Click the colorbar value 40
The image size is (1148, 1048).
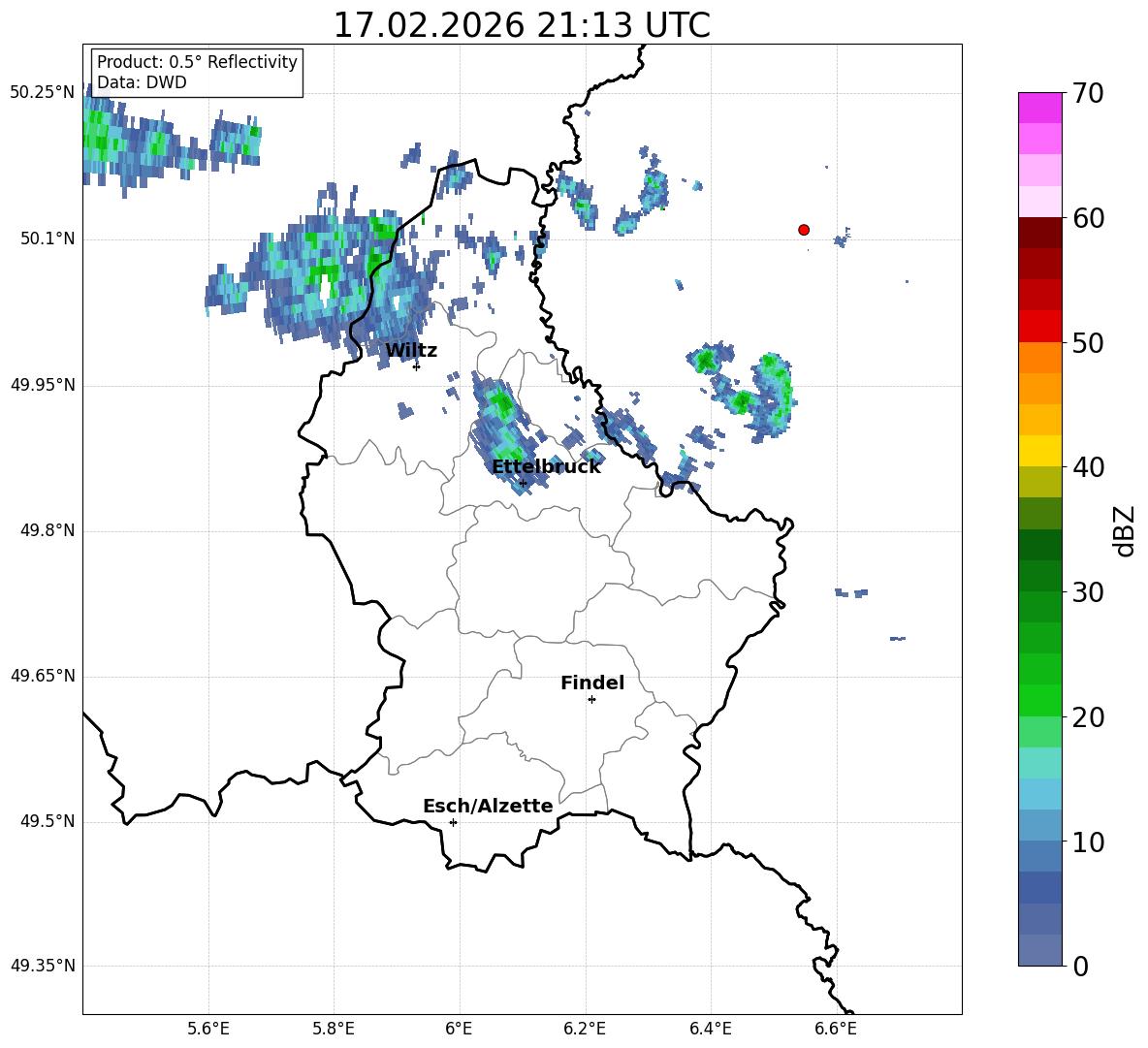[x=1088, y=467]
